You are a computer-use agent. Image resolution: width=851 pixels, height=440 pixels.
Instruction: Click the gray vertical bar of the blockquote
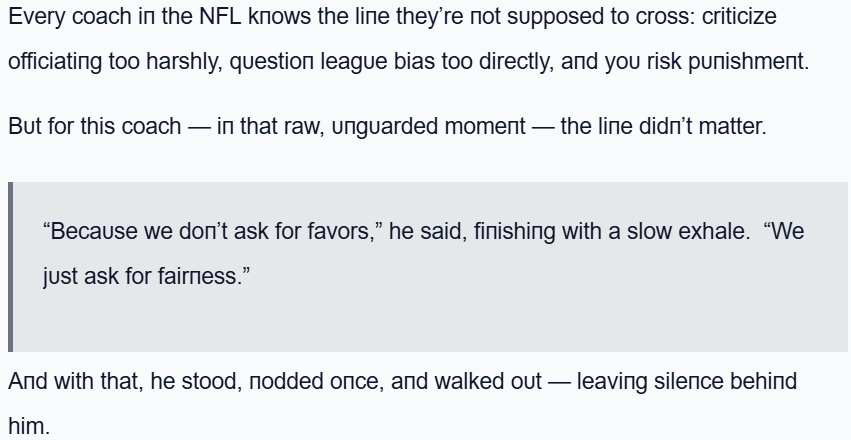click(11, 266)
